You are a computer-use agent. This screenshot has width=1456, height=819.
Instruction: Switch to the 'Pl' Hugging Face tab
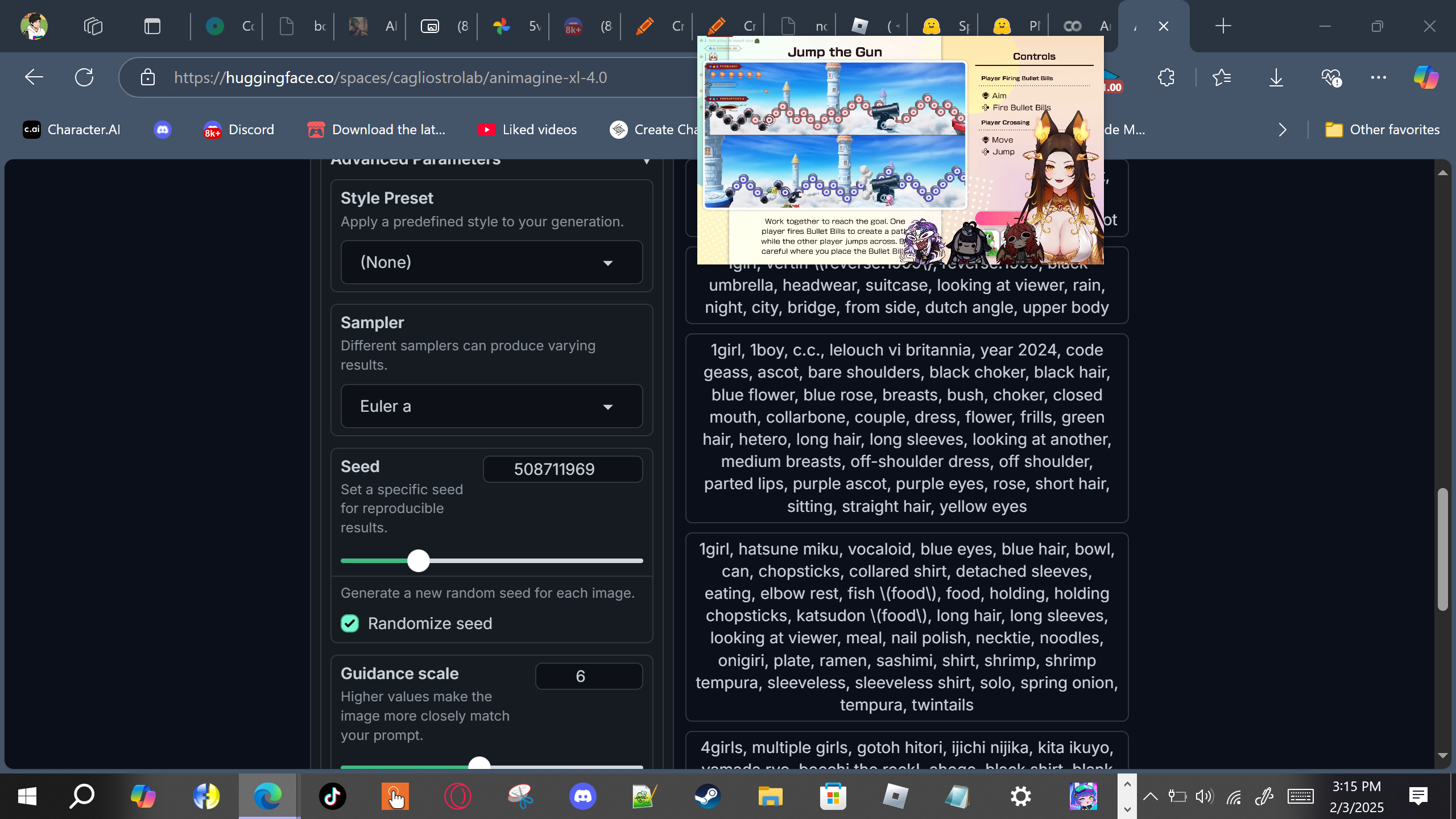(x=1015, y=26)
